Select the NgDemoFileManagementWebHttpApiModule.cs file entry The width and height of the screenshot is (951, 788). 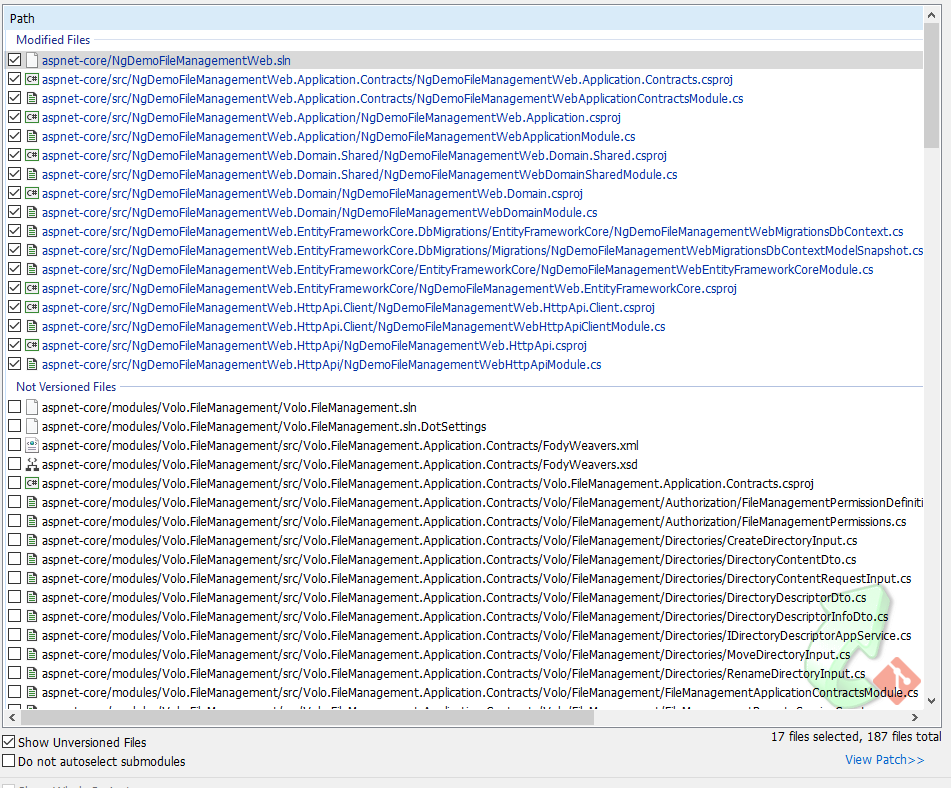(321, 365)
